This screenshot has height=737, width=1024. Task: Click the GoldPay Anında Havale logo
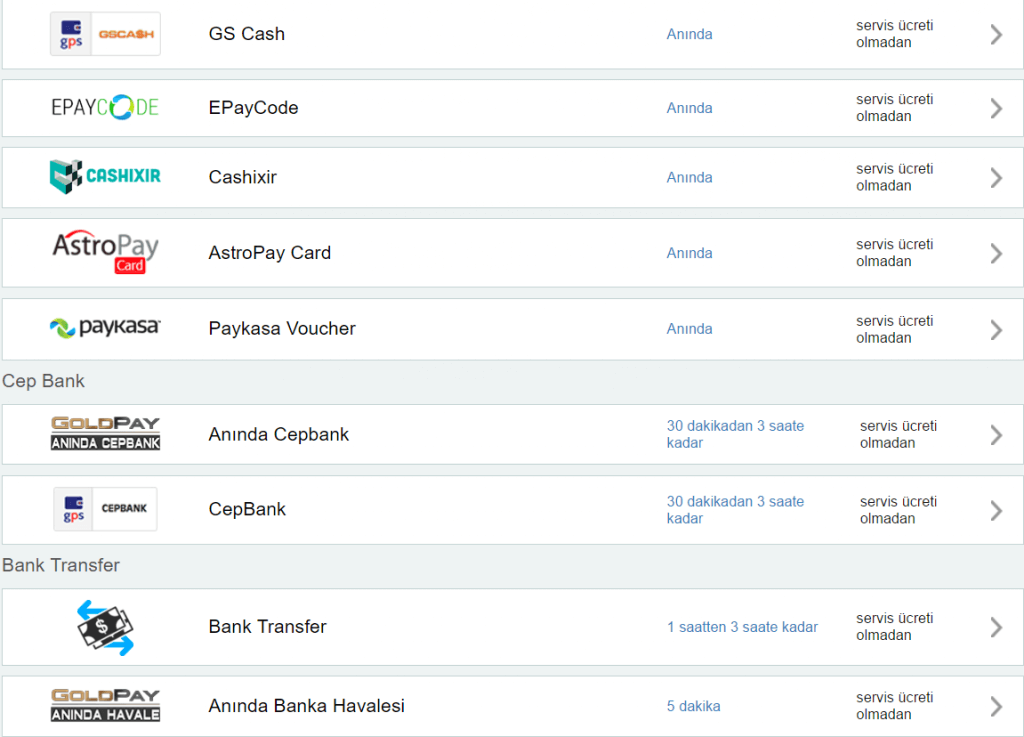pyautogui.click(x=105, y=705)
